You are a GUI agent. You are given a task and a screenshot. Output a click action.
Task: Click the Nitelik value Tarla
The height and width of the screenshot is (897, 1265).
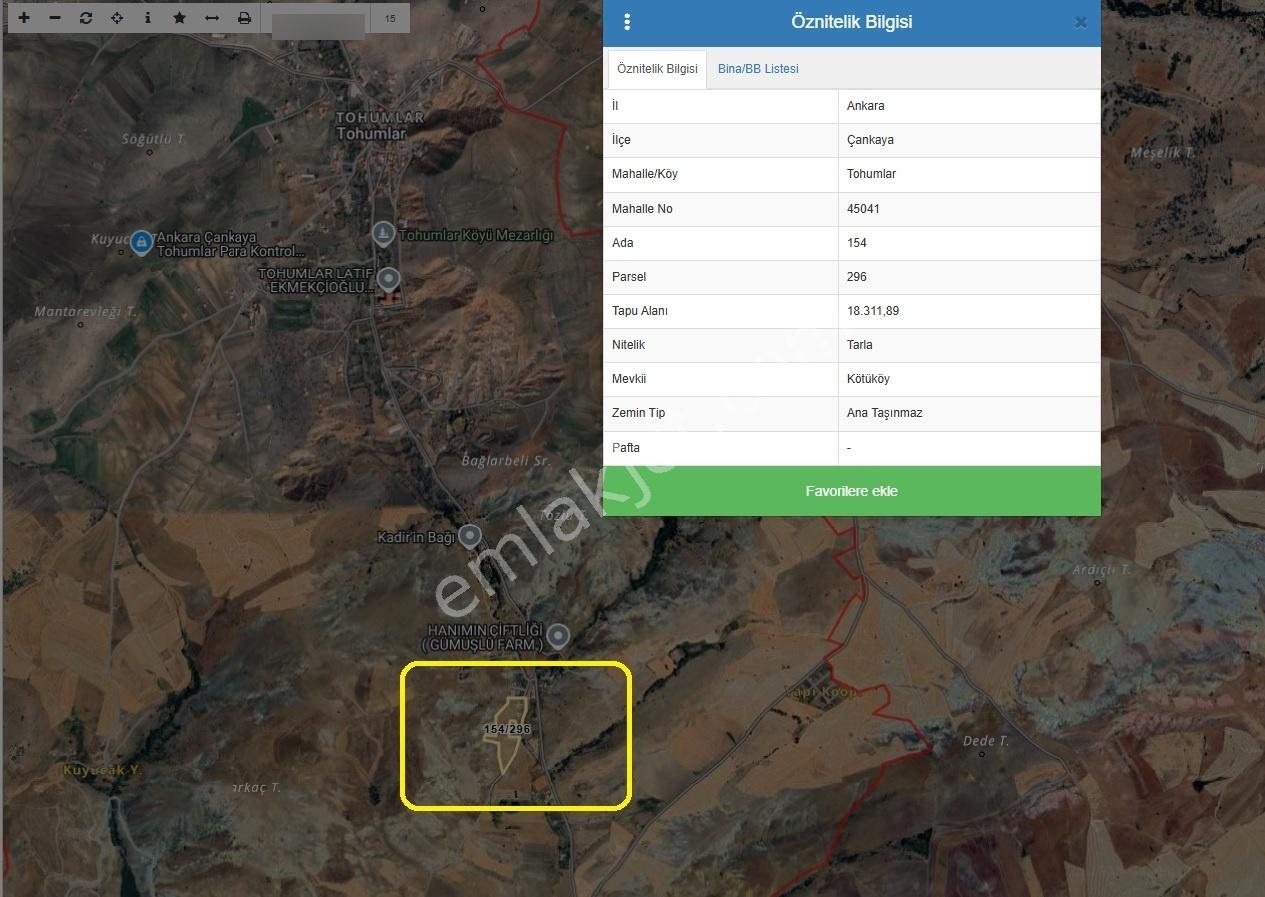pos(860,345)
